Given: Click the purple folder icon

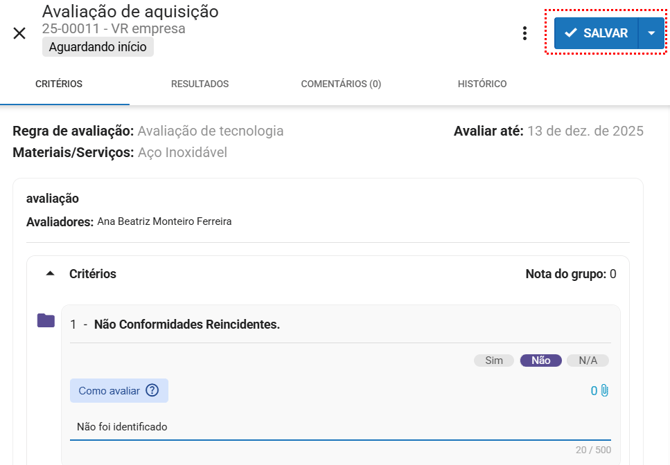Looking at the screenshot, I should click(x=46, y=321).
